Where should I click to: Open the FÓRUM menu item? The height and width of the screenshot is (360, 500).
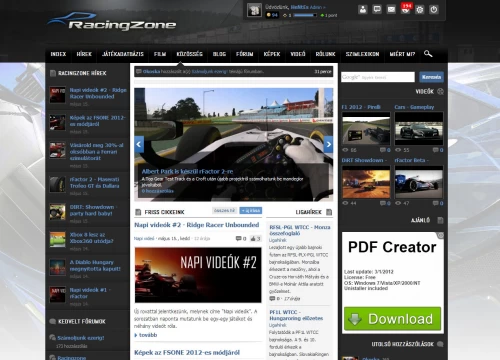click(x=245, y=54)
